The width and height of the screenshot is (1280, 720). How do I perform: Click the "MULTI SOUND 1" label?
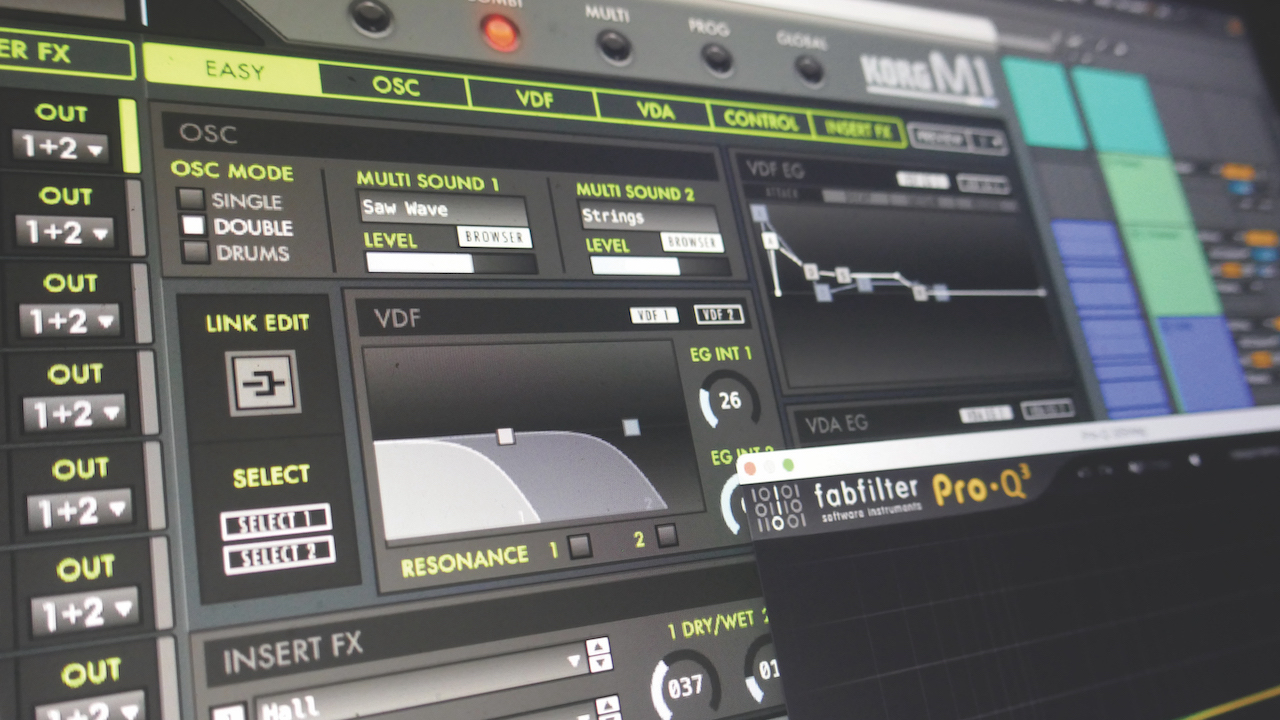[428, 181]
